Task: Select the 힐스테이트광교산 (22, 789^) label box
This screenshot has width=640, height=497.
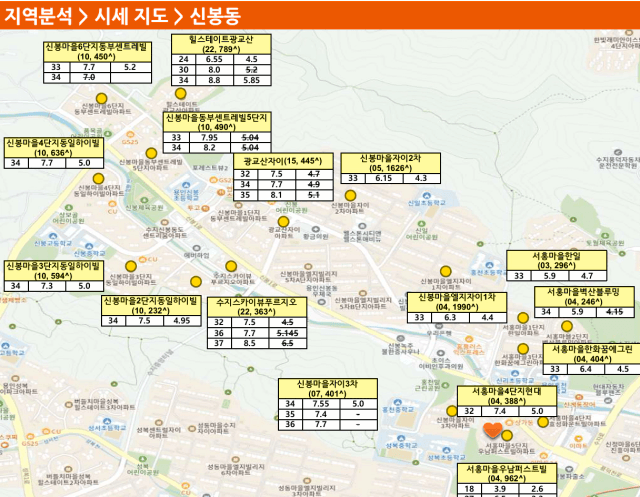Action: tap(221, 44)
